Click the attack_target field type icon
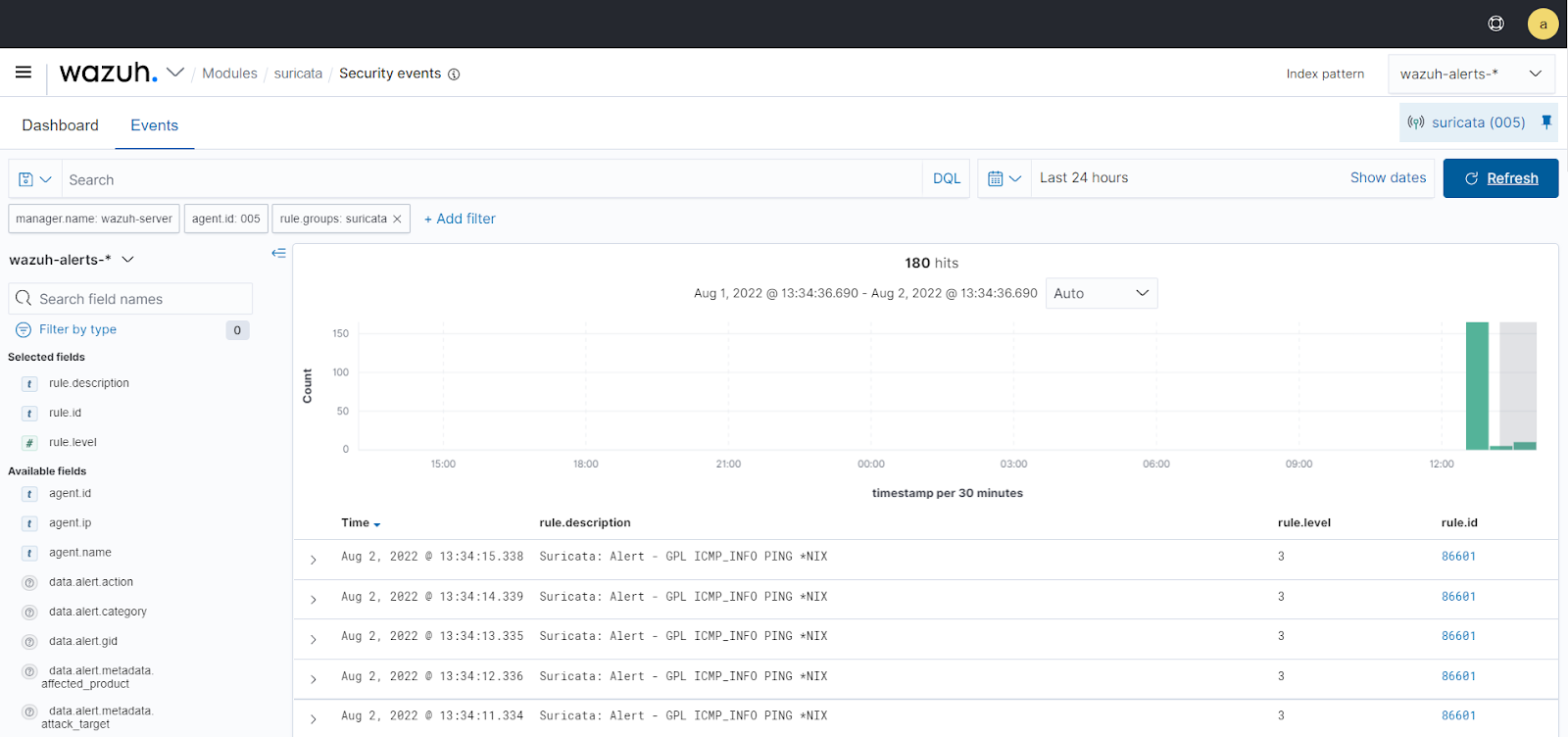The image size is (1568, 737). pyautogui.click(x=29, y=712)
